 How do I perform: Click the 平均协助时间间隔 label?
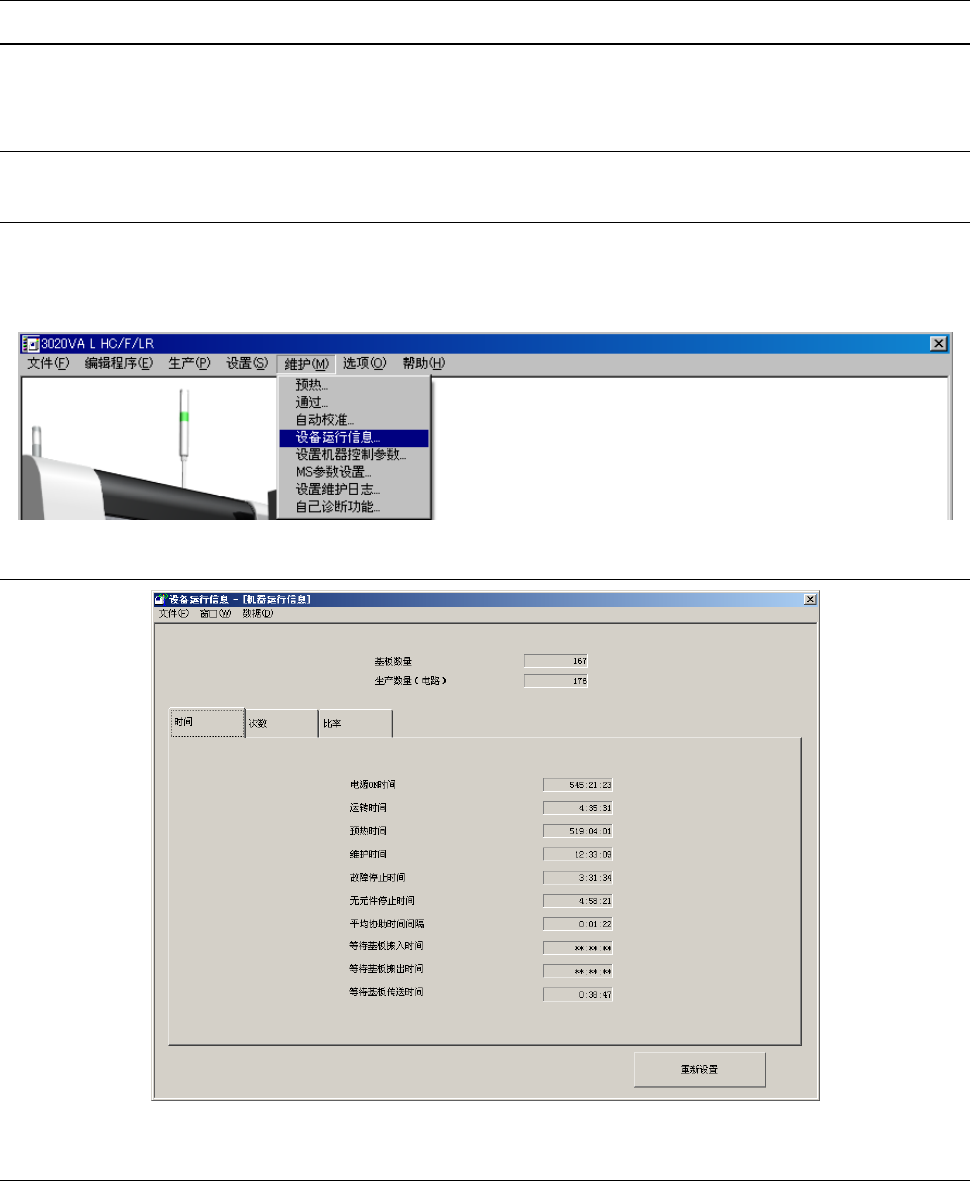click(x=387, y=924)
